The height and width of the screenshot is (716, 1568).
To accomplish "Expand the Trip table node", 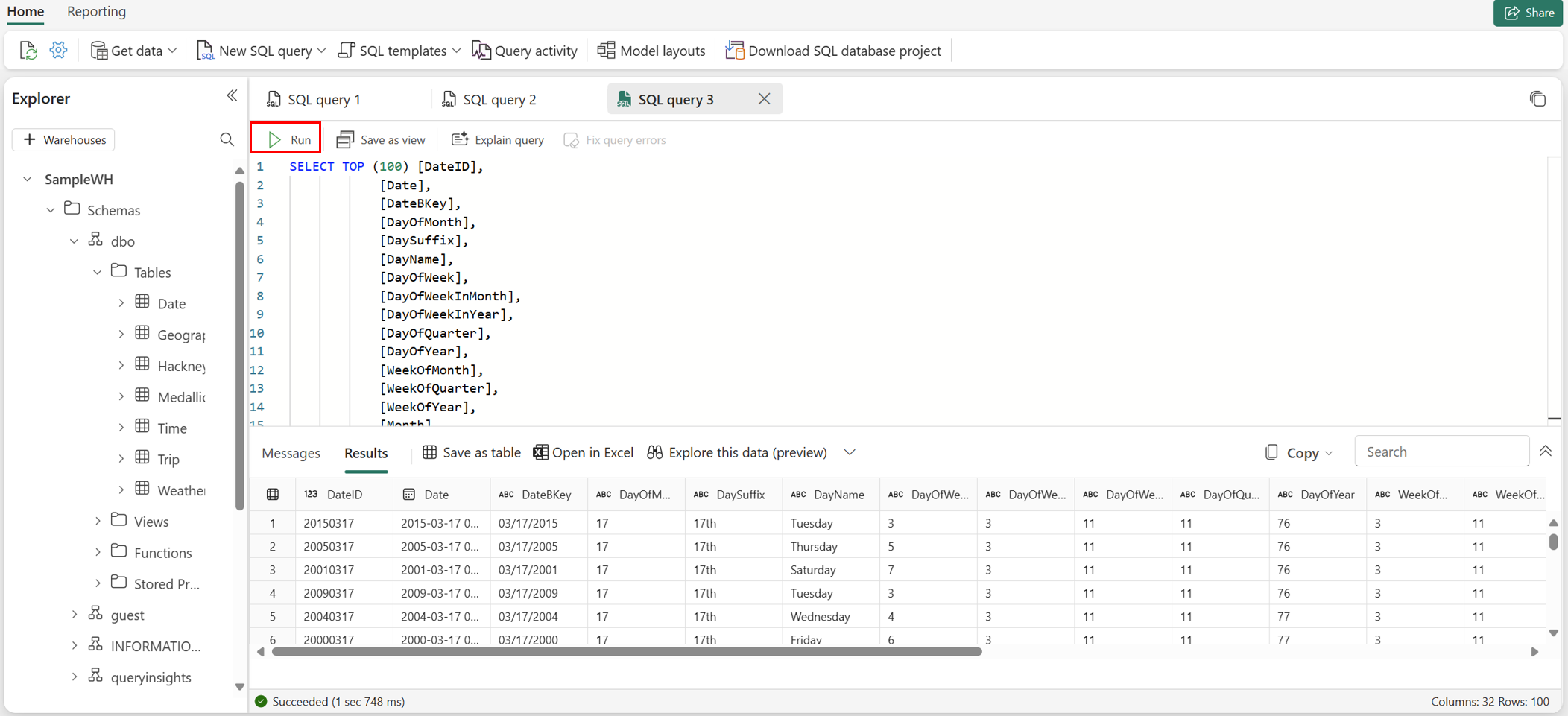I will pyautogui.click(x=121, y=459).
